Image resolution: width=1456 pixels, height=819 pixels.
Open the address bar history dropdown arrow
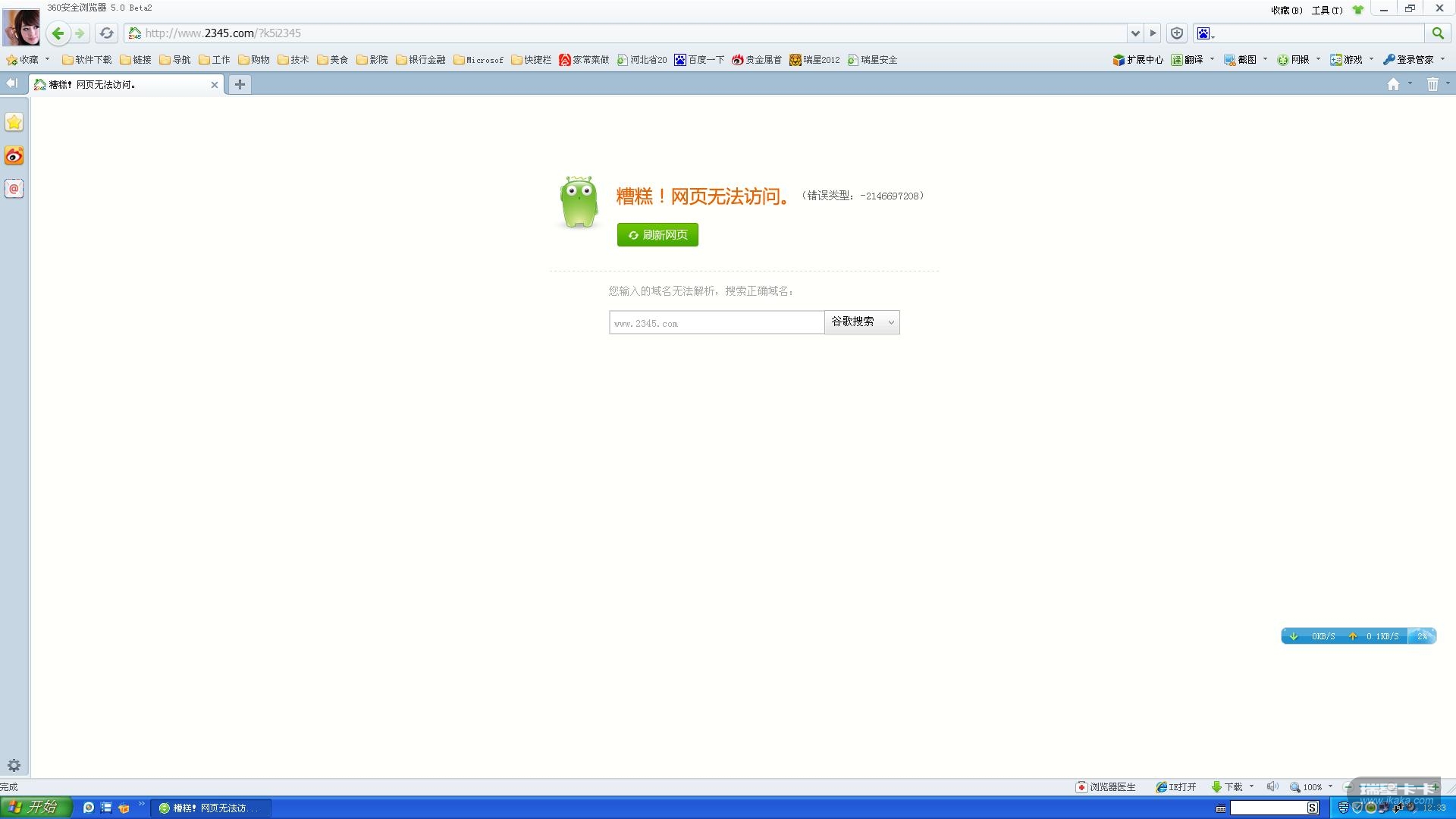(1135, 33)
